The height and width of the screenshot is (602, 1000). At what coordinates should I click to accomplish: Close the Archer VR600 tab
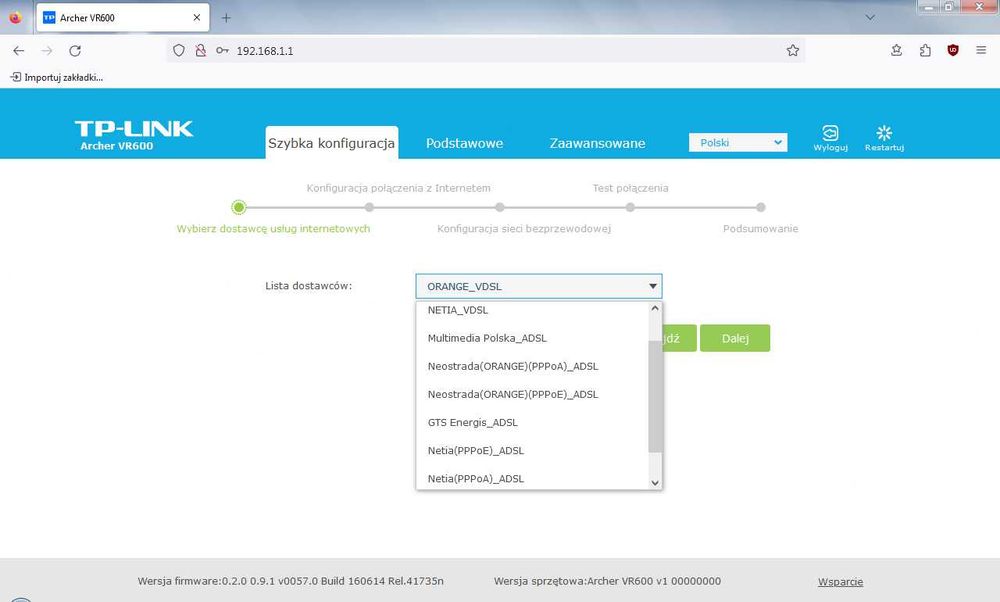[x=196, y=18]
